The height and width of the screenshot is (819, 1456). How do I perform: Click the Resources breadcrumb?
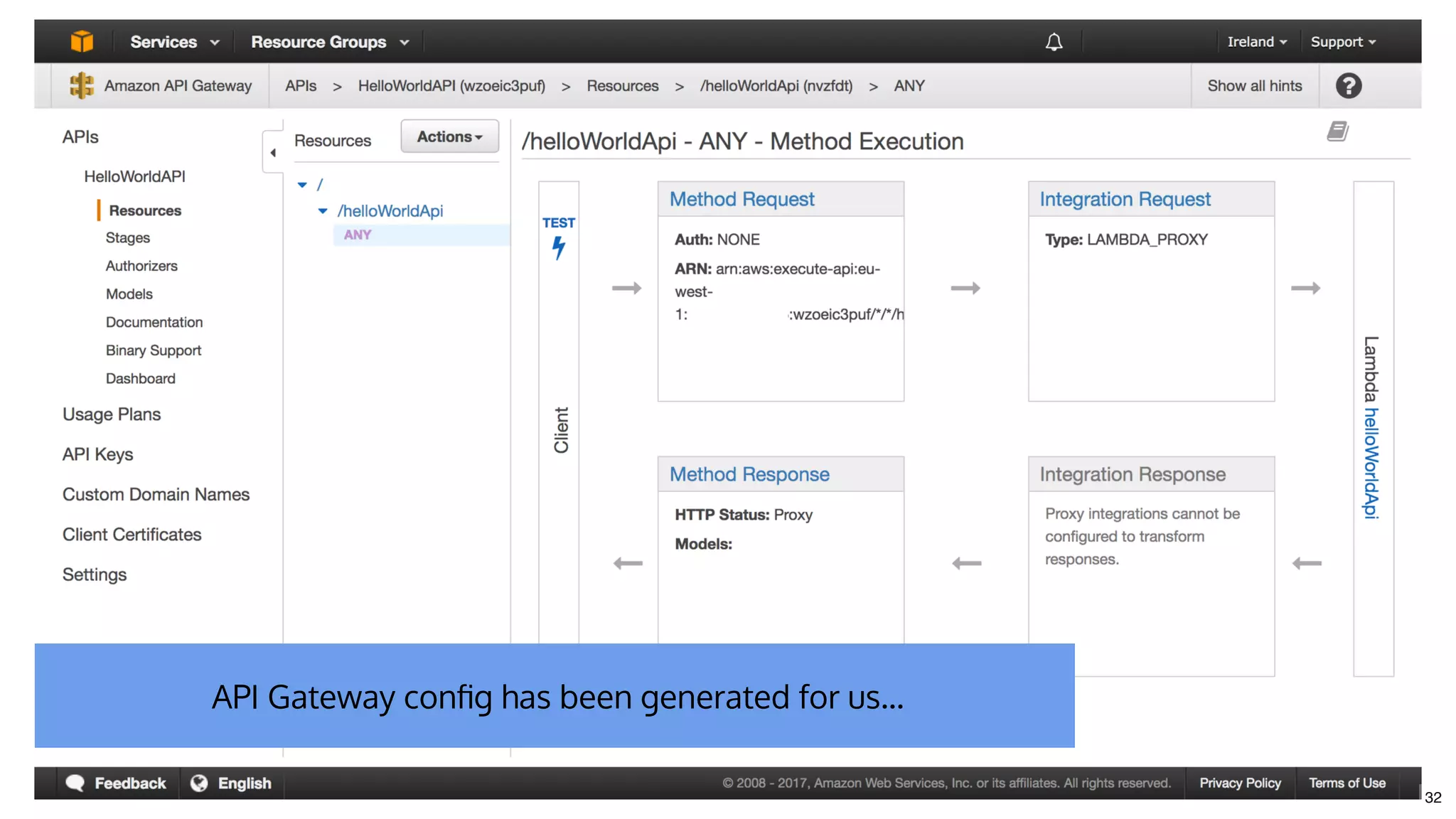pyautogui.click(x=623, y=86)
